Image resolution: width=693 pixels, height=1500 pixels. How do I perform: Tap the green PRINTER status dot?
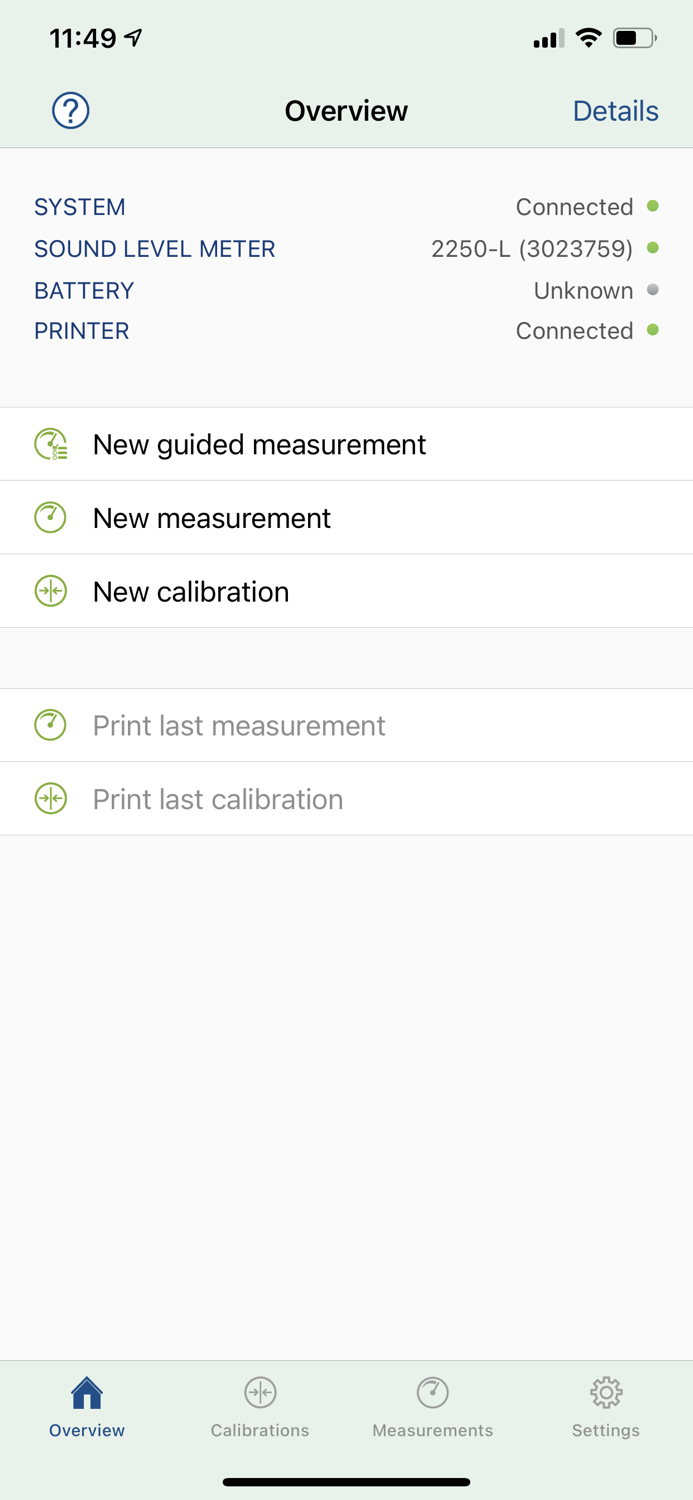653,330
